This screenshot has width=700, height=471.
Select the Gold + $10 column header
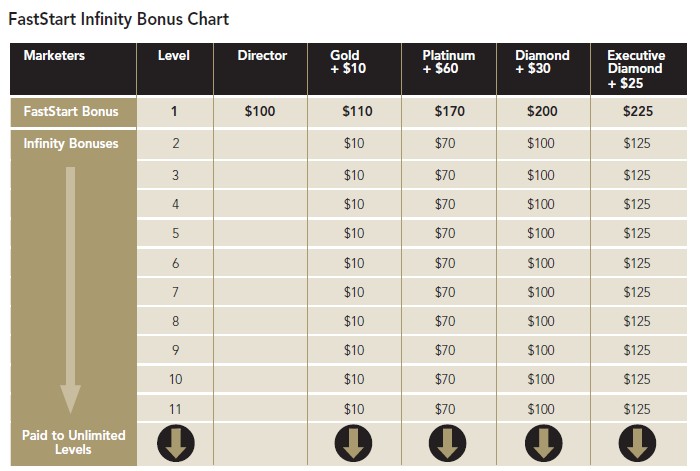point(348,62)
